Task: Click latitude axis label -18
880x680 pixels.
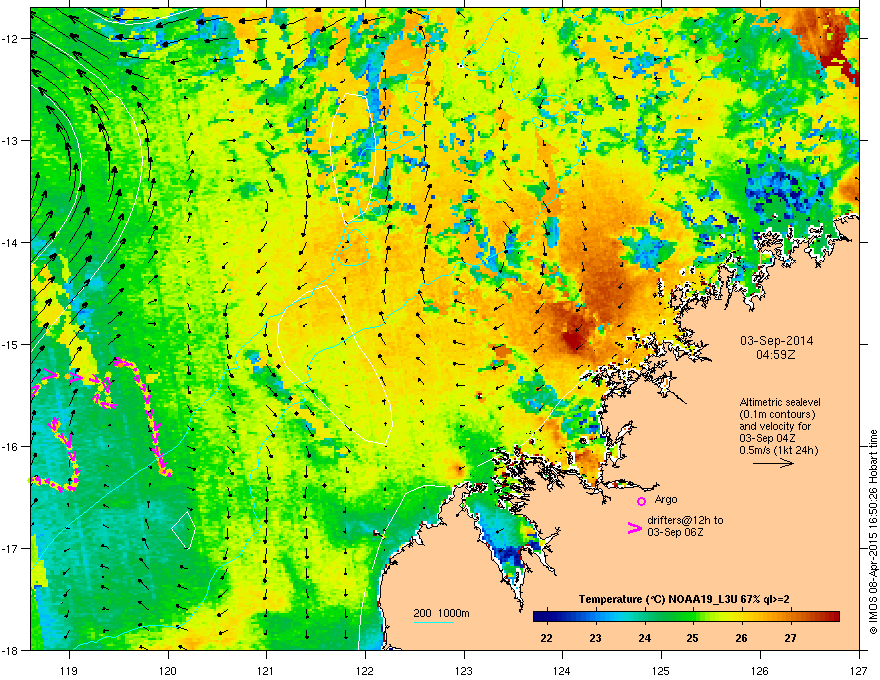Action: 10,650
